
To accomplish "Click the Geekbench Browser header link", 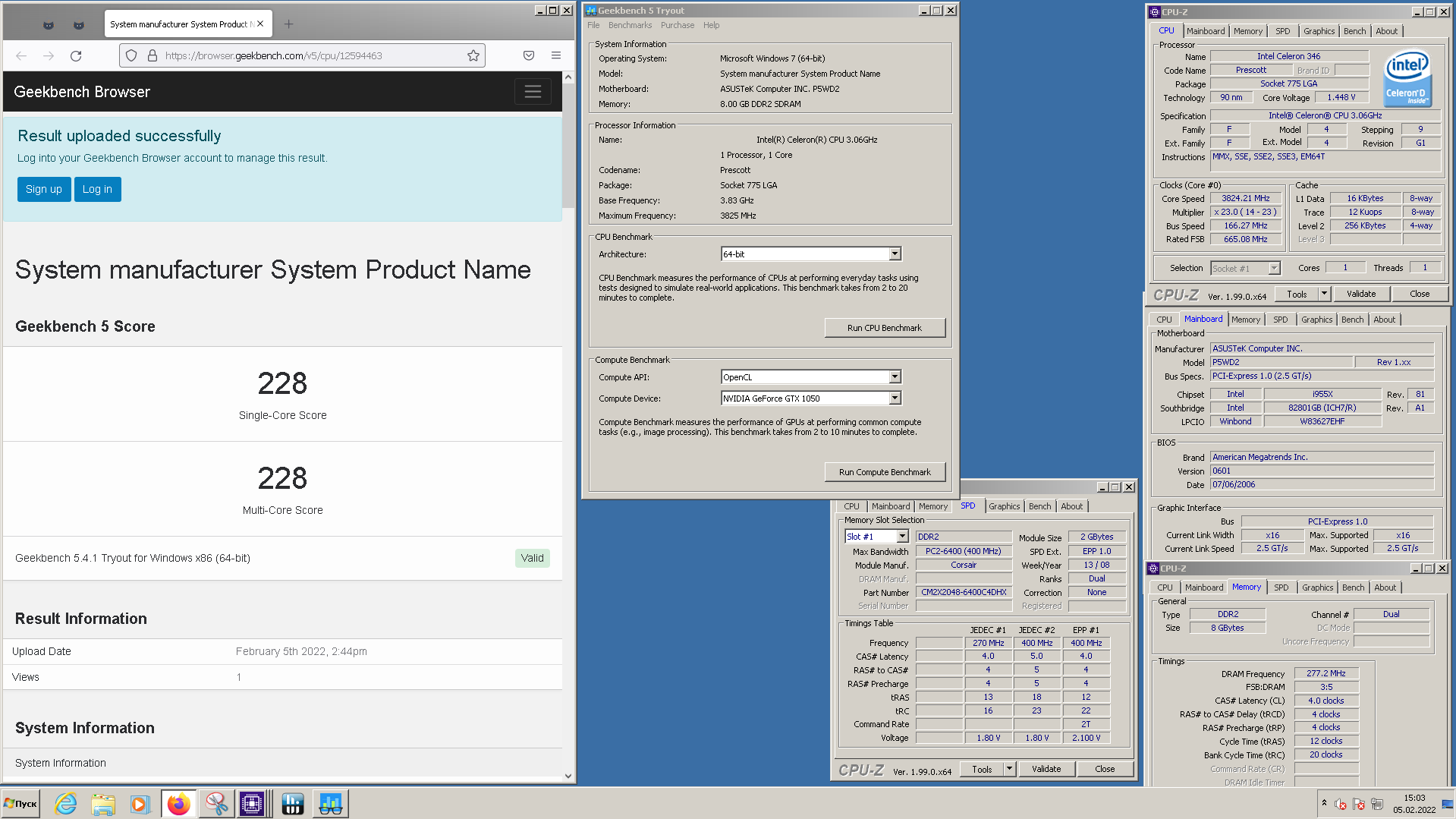I will tap(82, 92).
